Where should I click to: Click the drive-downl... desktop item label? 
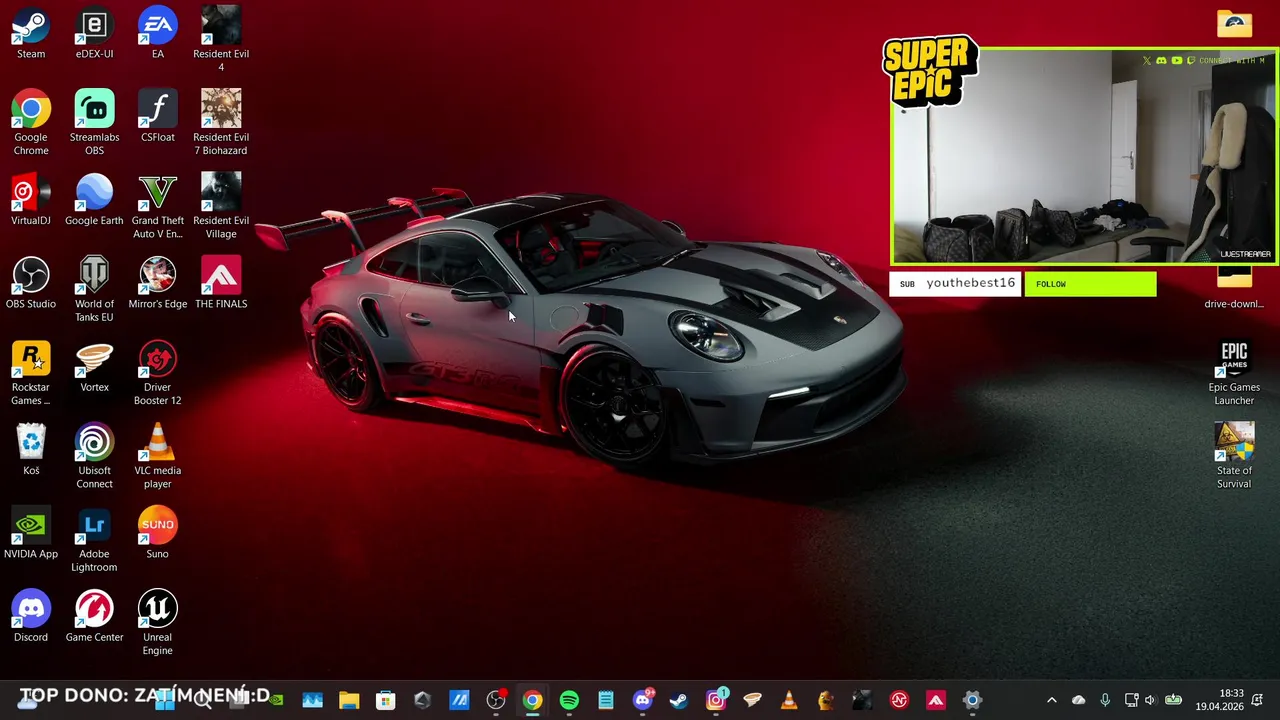[x=1234, y=304]
